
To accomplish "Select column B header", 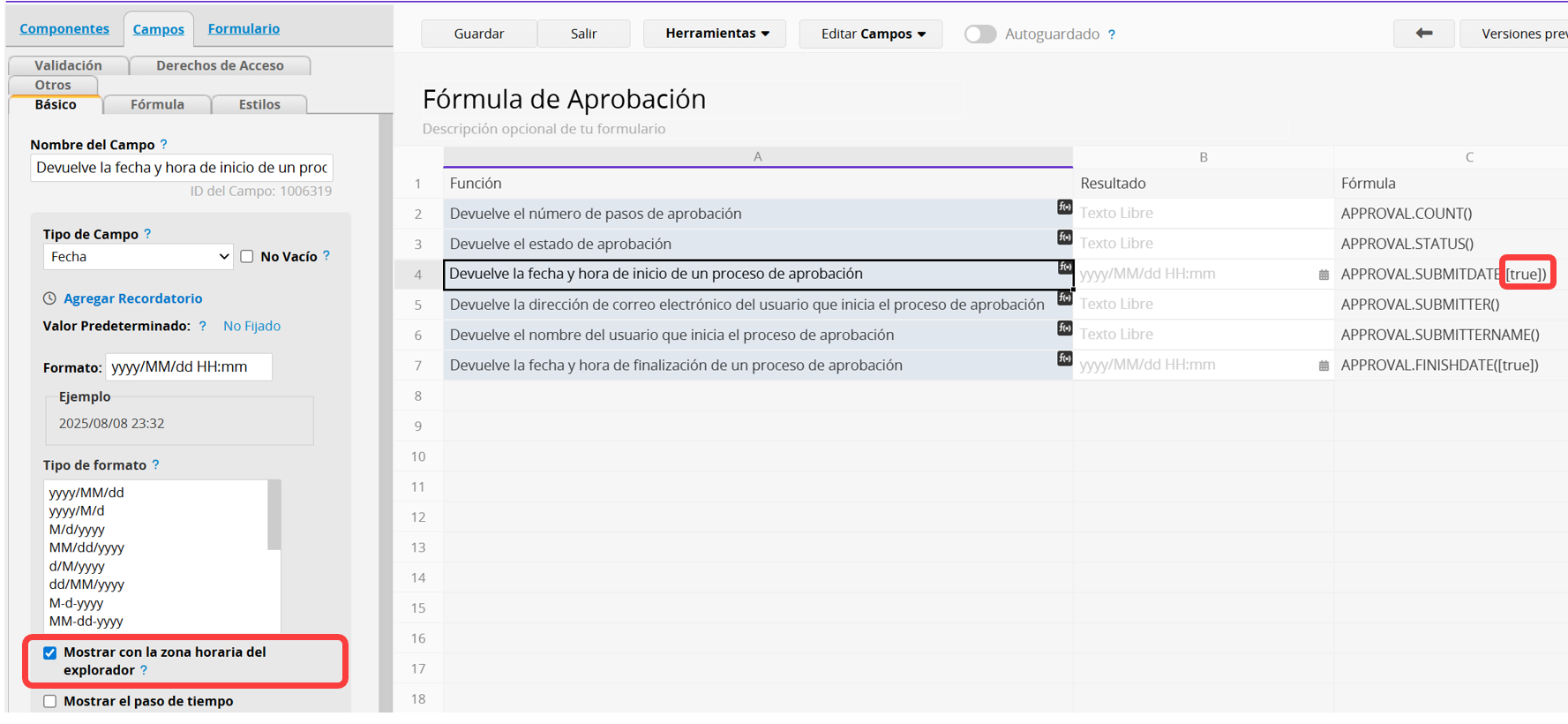I will tap(1204, 156).
